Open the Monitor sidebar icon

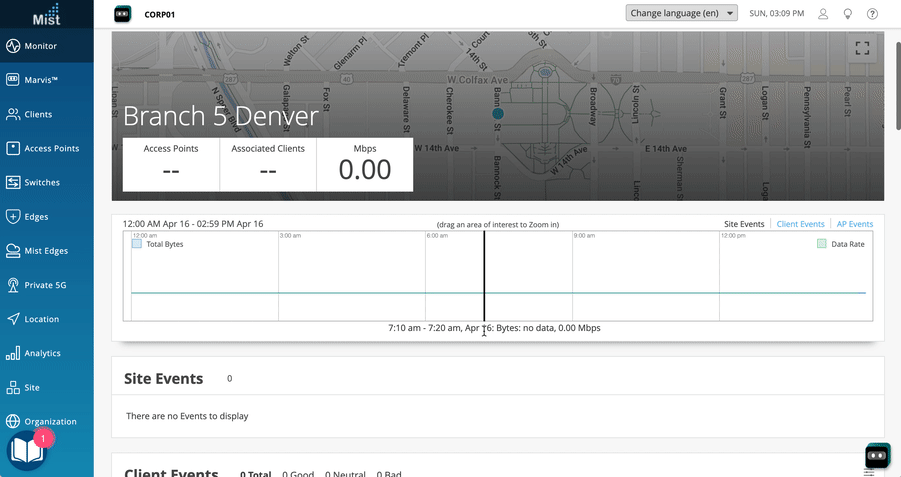click(14, 46)
